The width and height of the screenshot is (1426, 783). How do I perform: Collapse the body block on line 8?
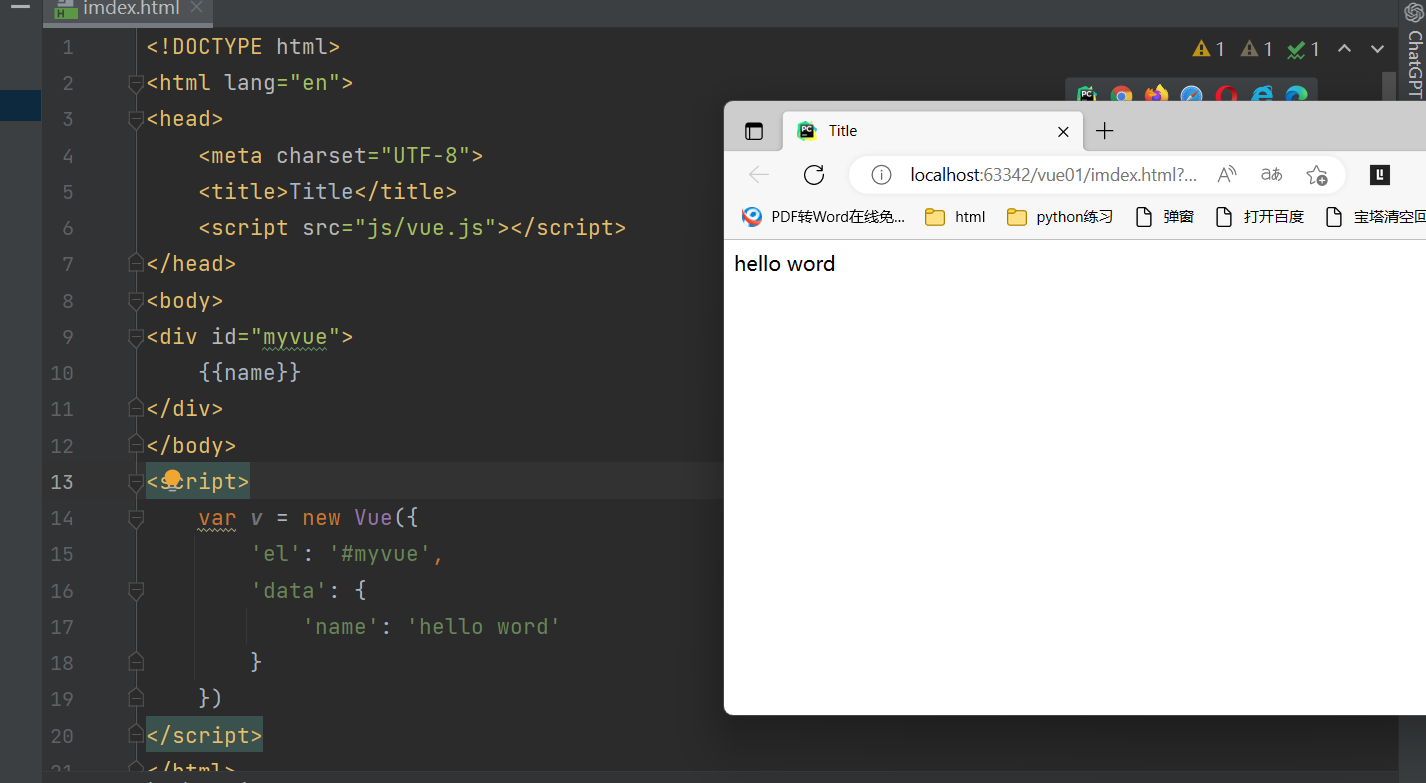[x=136, y=301]
